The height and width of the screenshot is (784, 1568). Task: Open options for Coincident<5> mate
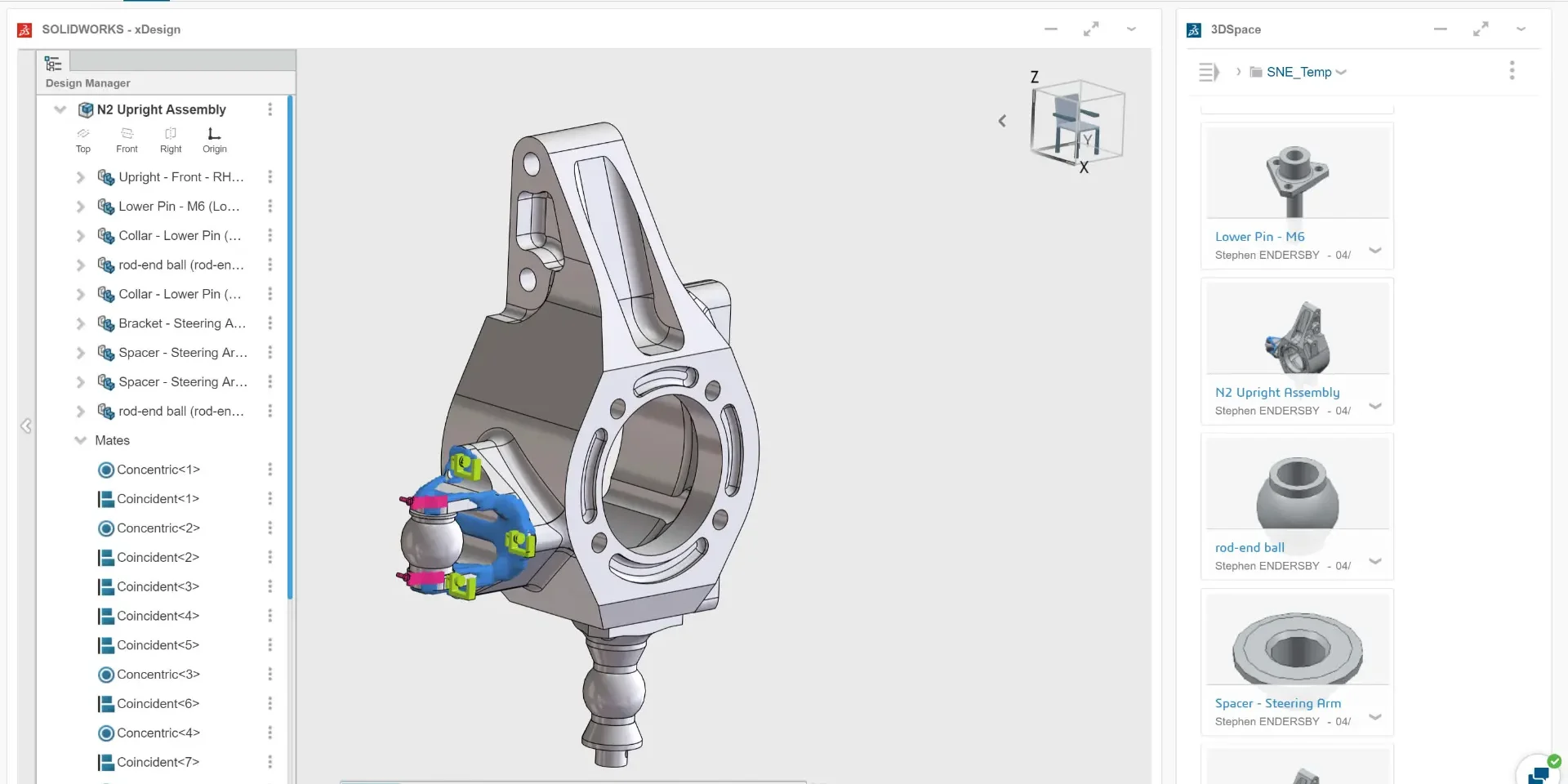tap(270, 645)
